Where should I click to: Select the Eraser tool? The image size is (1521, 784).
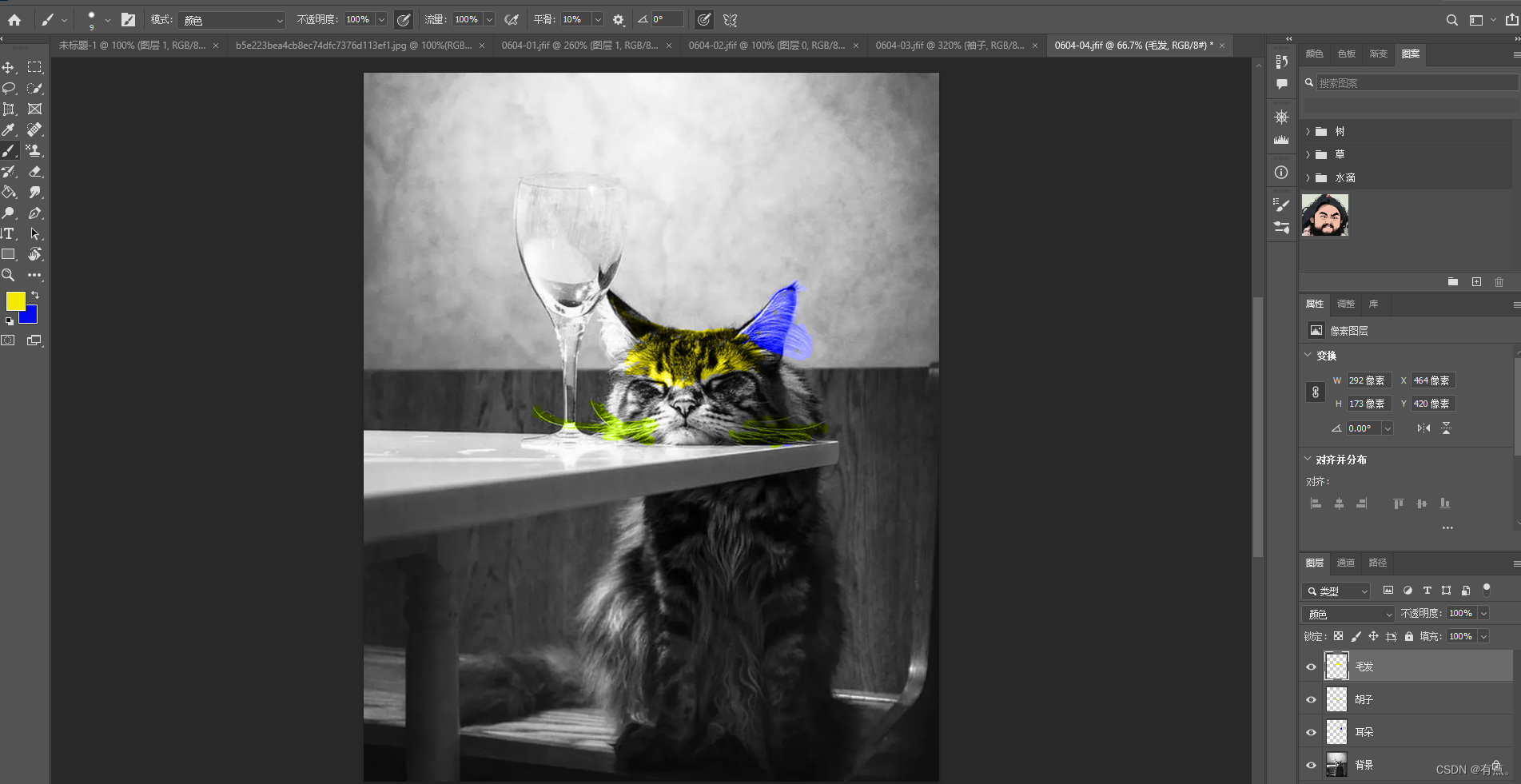click(x=34, y=172)
